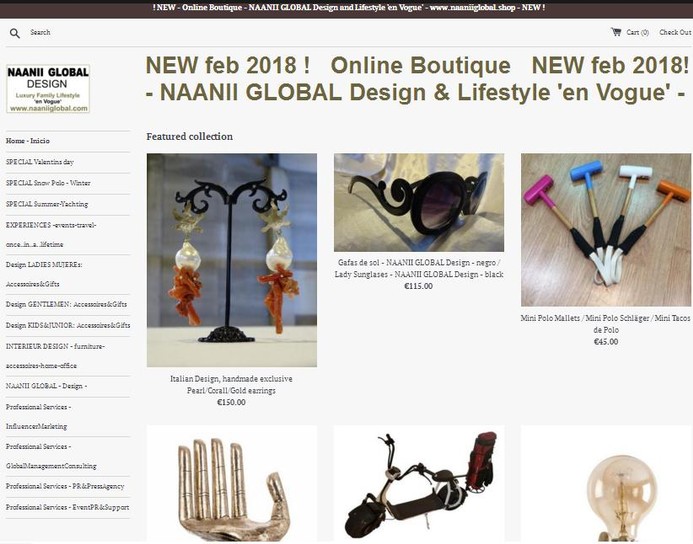This screenshot has width=693, height=544.
Task: Open Professional Services - PR&PressAgency link
Action: 65,487
